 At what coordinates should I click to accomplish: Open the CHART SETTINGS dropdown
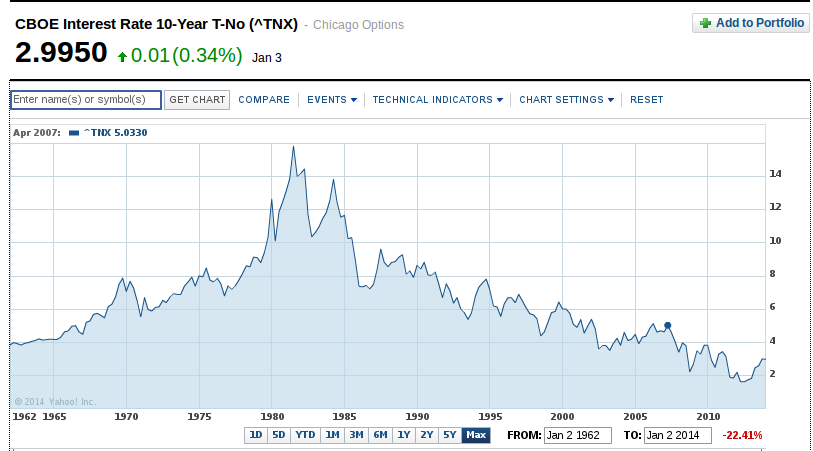tap(567, 100)
